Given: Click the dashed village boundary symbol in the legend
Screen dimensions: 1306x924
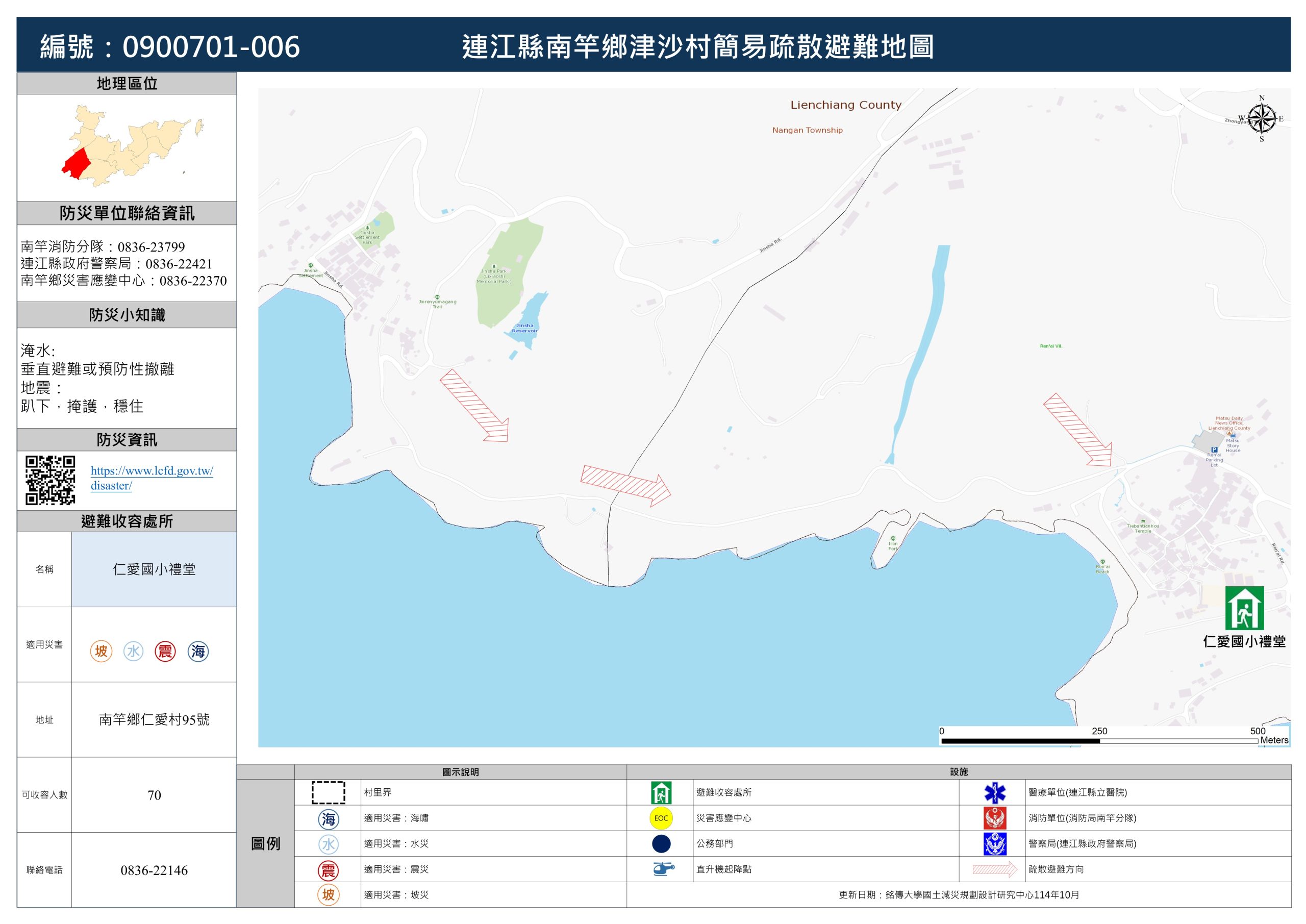Looking at the screenshot, I should (x=328, y=792).
